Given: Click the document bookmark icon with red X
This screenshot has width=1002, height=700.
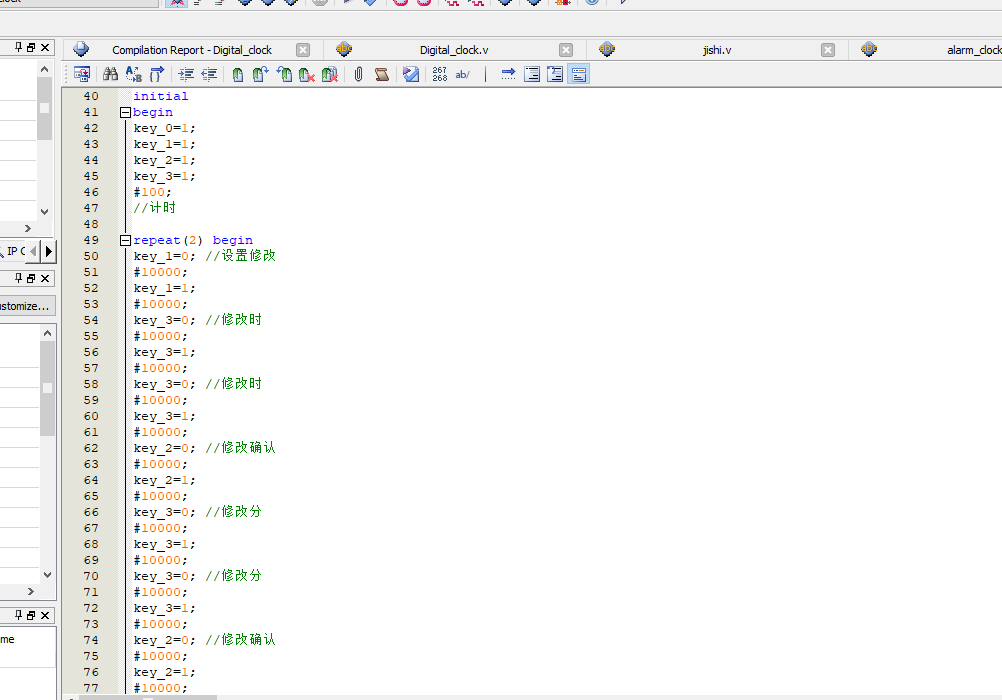Looking at the screenshot, I should (330, 74).
